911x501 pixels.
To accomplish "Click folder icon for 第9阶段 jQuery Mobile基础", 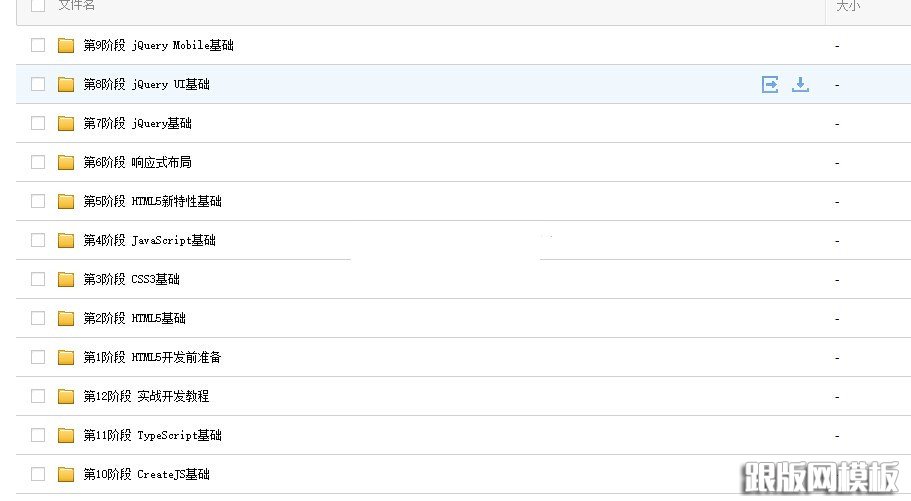I will 66,45.
